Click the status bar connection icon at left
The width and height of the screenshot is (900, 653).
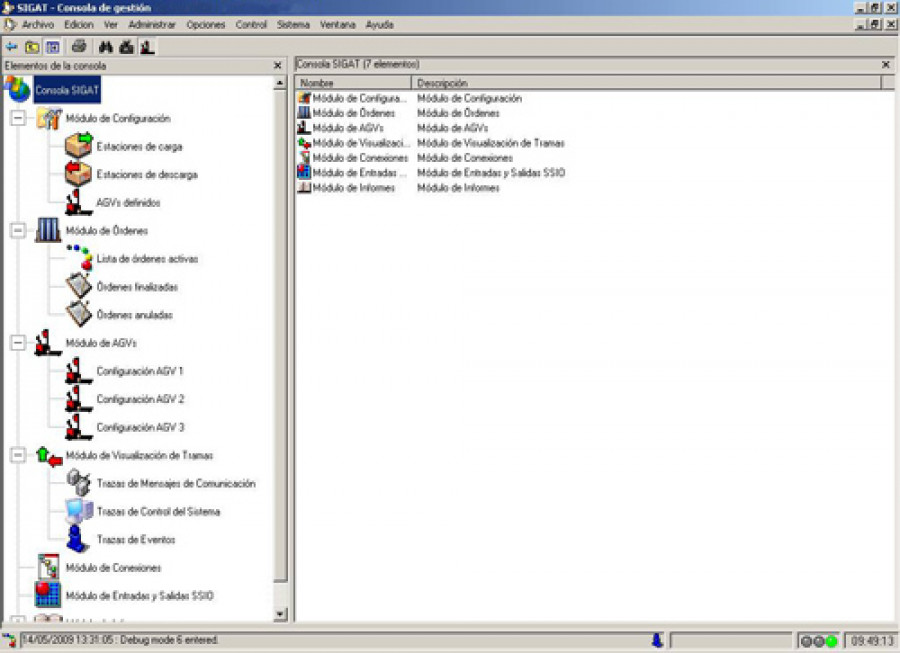pos(10,640)
